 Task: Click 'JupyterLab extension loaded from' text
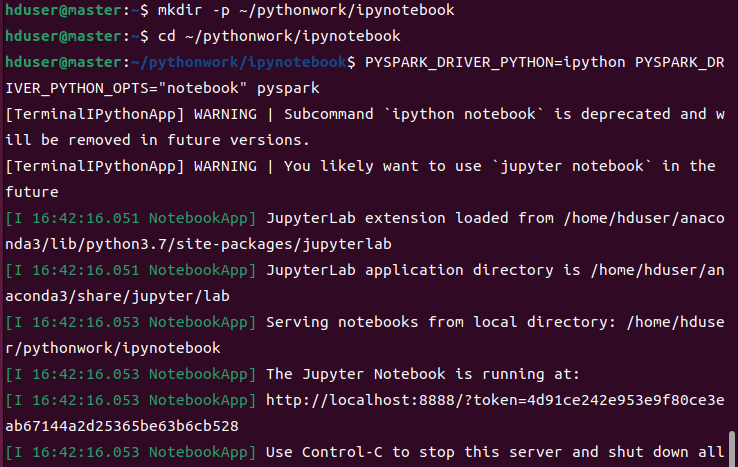point(410,218)
